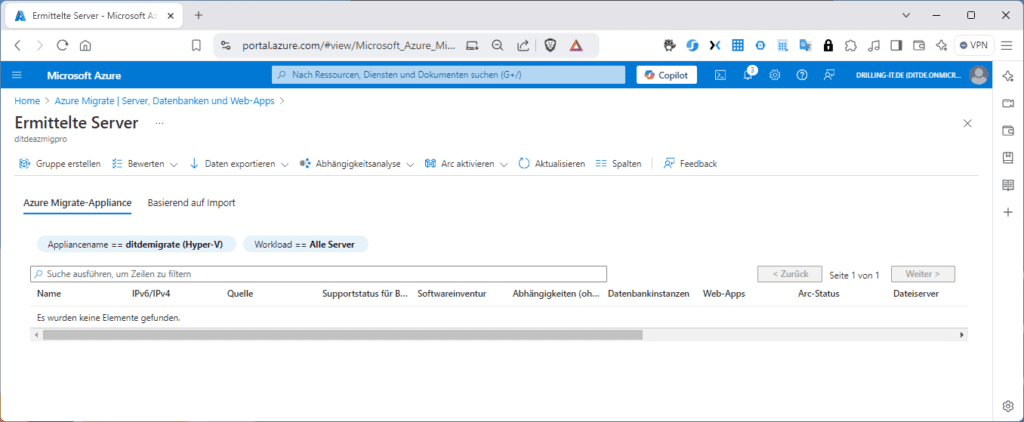Click the sidebar add plus icon

[1008, 212]
